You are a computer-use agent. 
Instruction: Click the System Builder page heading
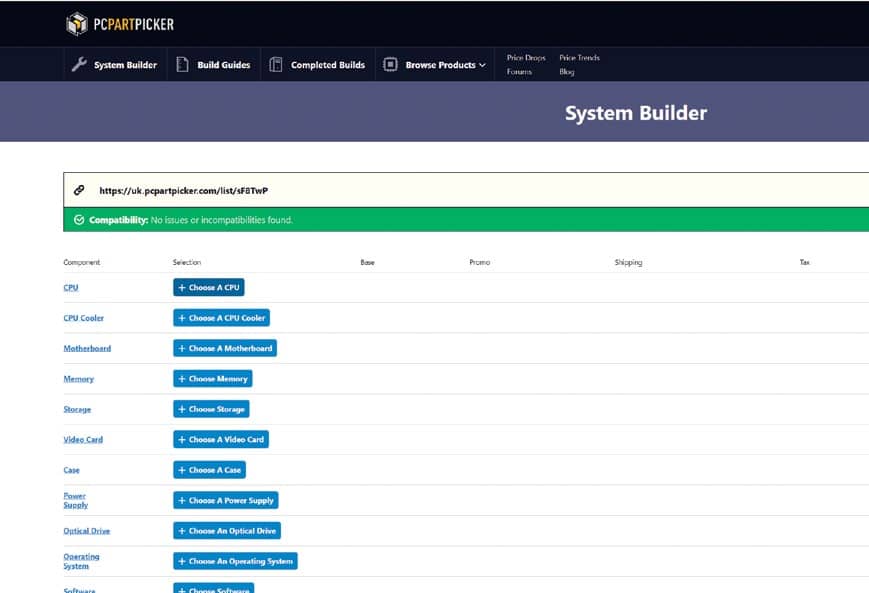(x=636, y=113)
